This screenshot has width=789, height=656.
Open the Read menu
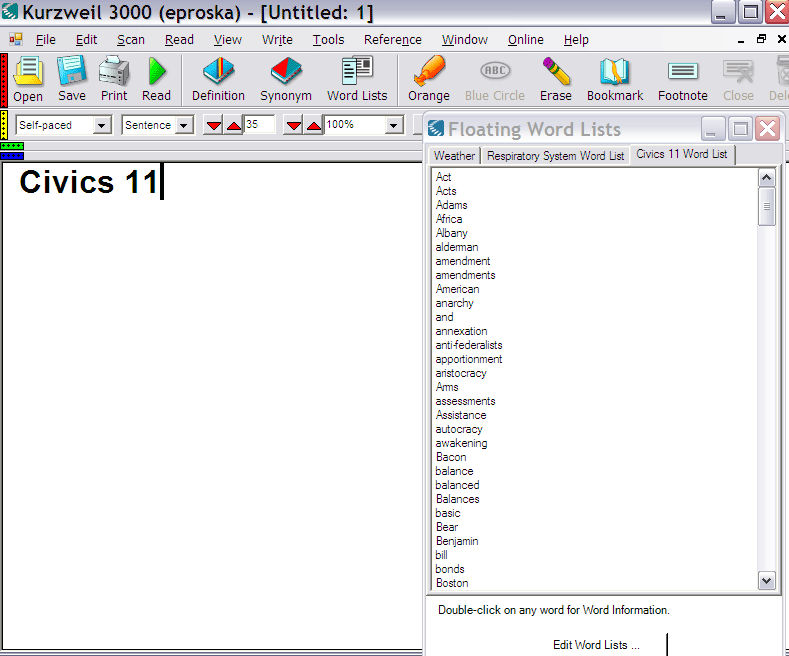point(179,40)
